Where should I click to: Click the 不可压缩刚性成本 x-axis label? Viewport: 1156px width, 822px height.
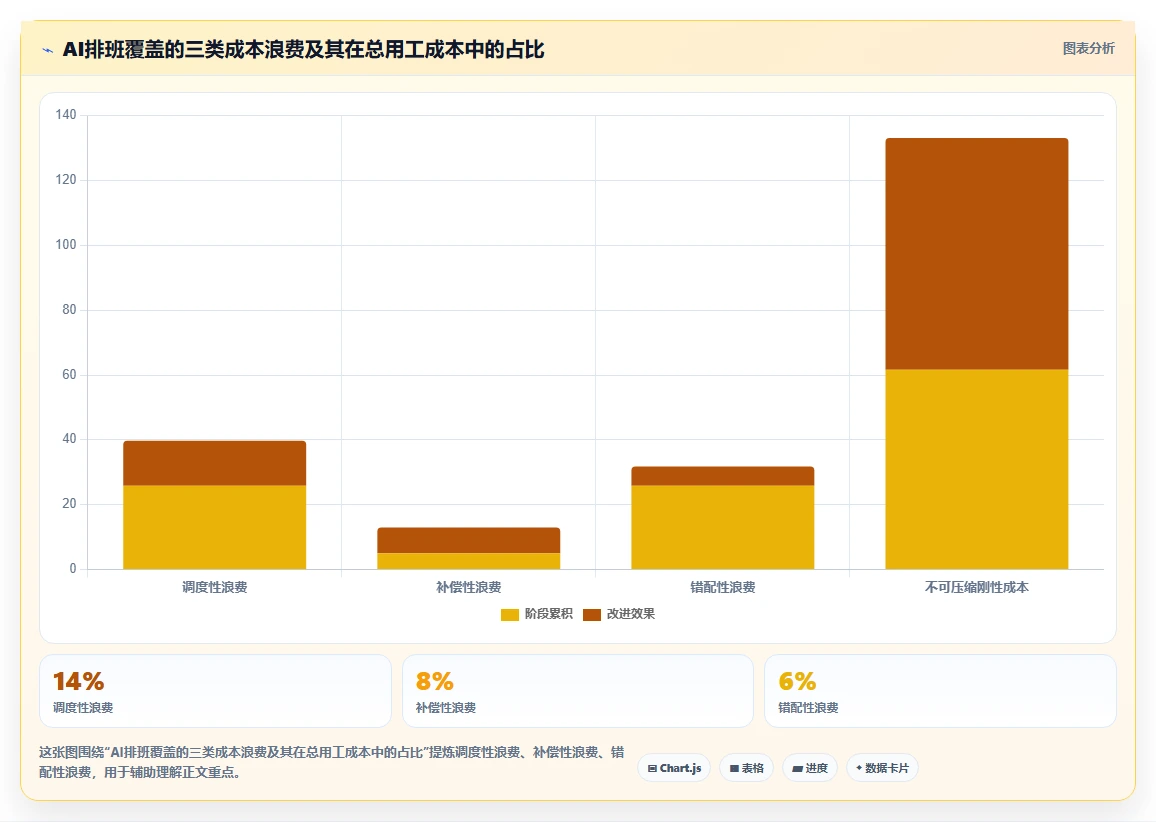977,588
